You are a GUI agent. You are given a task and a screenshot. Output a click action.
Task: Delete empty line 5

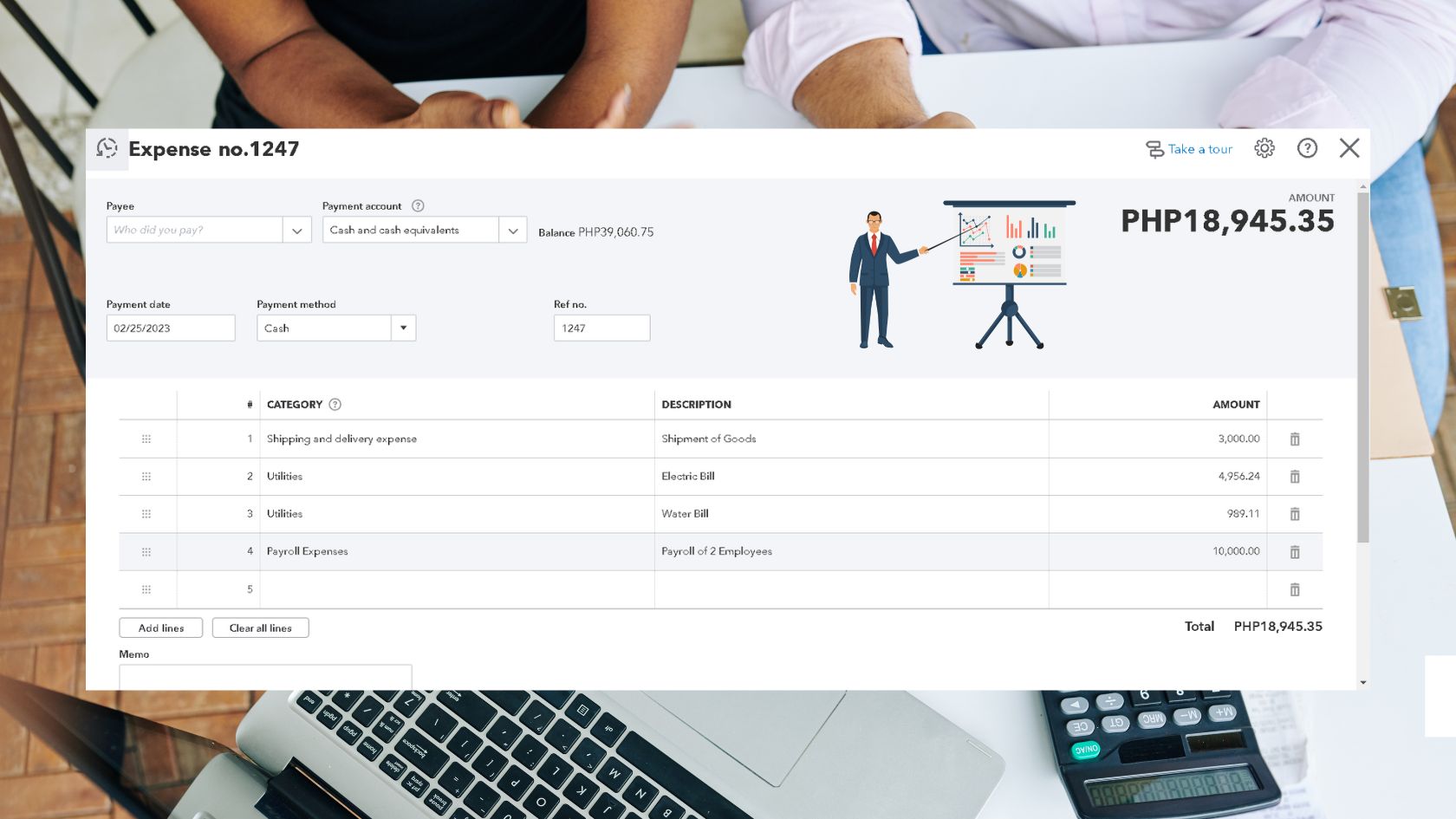[1295, 589]
